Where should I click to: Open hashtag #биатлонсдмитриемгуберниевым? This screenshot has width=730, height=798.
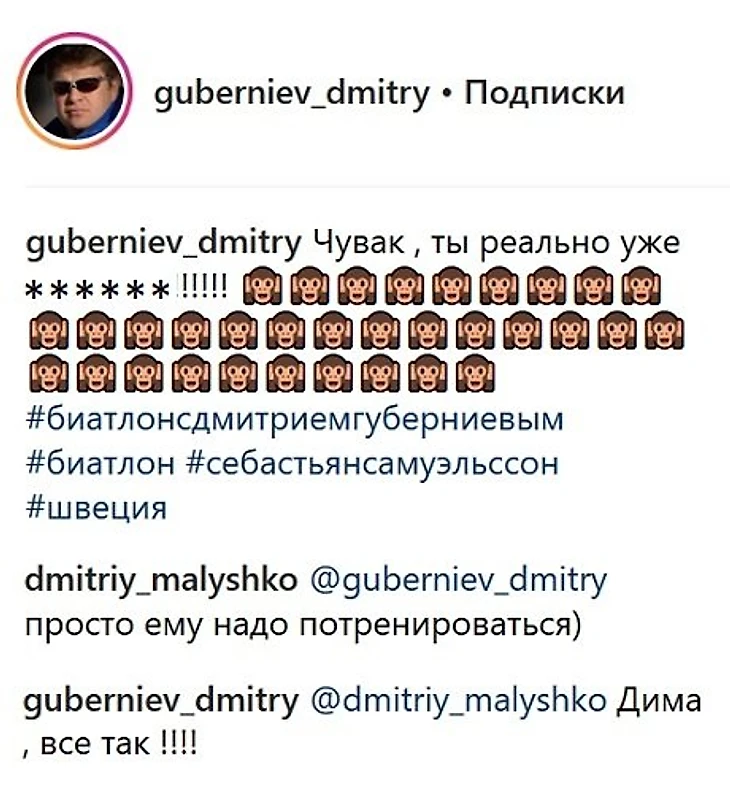coord(294,420)
